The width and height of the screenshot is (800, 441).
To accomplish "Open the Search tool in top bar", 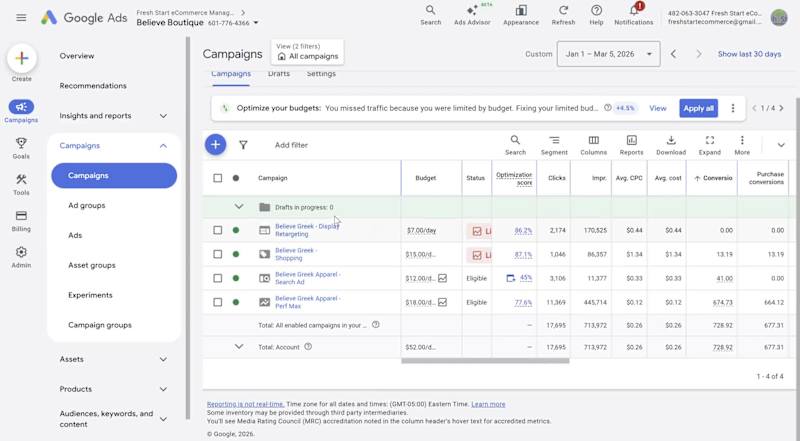I will 431,15.
